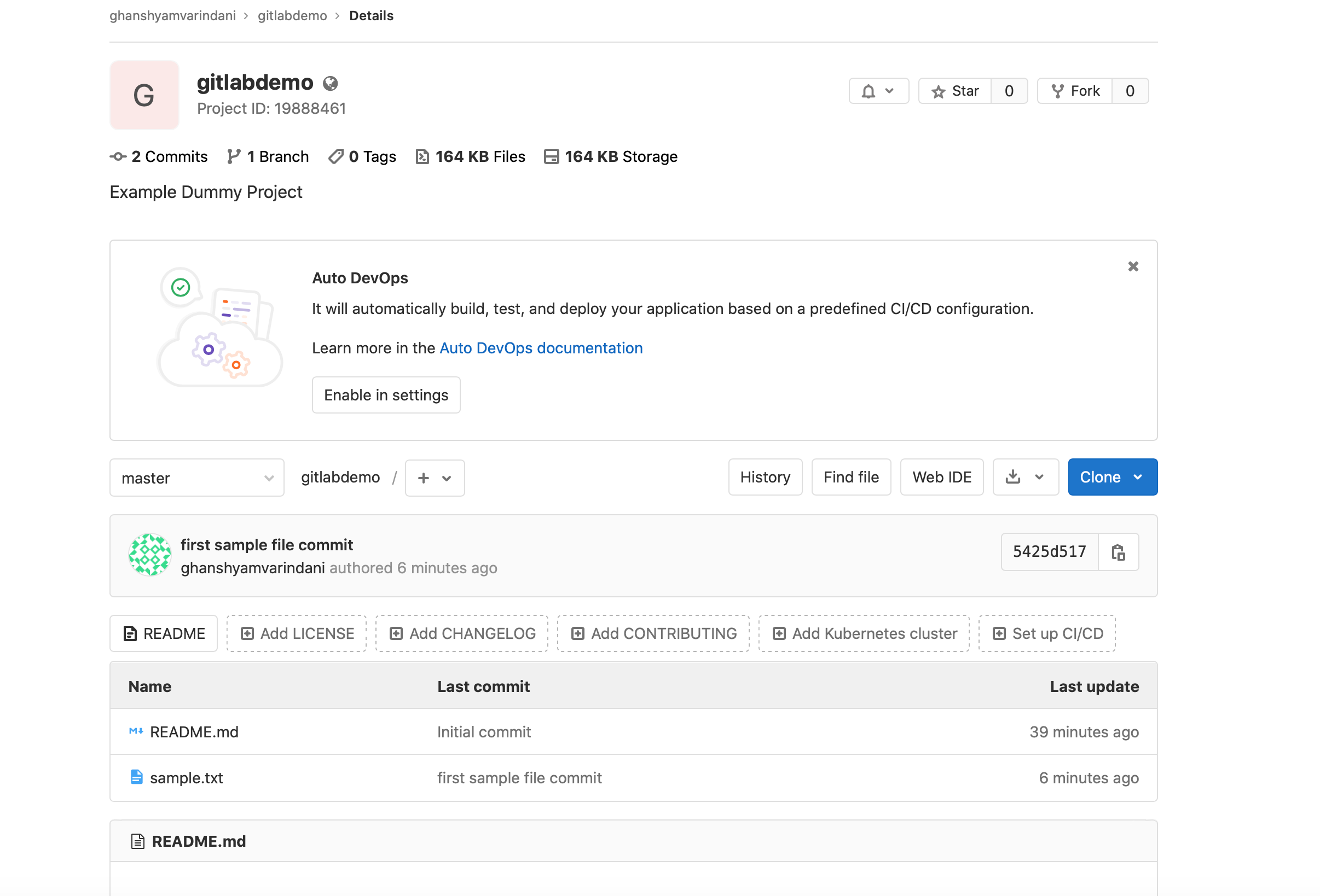
Task: Click the commit author identicon avatar
Action: pos(149,555)
